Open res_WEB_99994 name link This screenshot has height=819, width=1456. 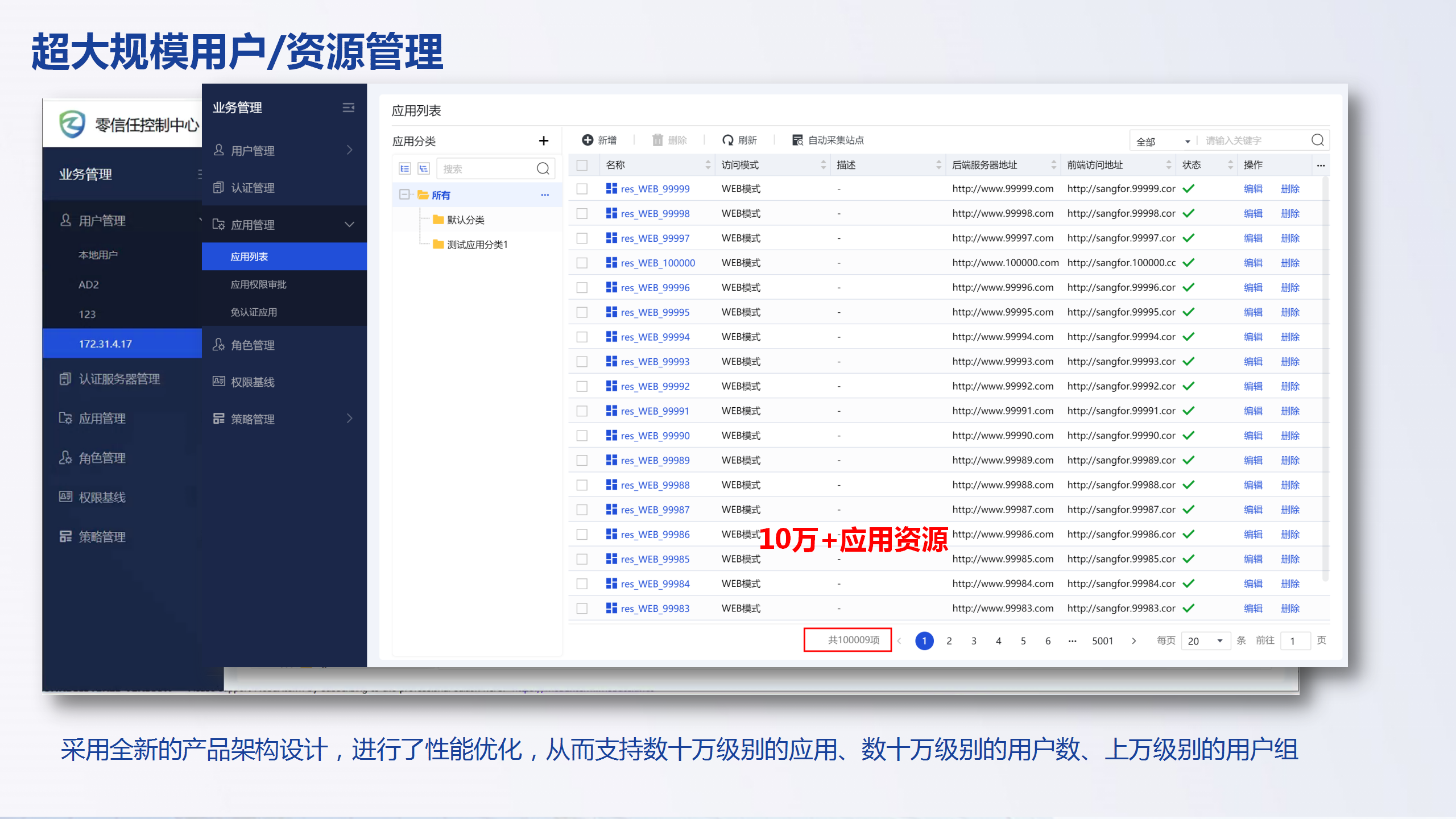655,337
